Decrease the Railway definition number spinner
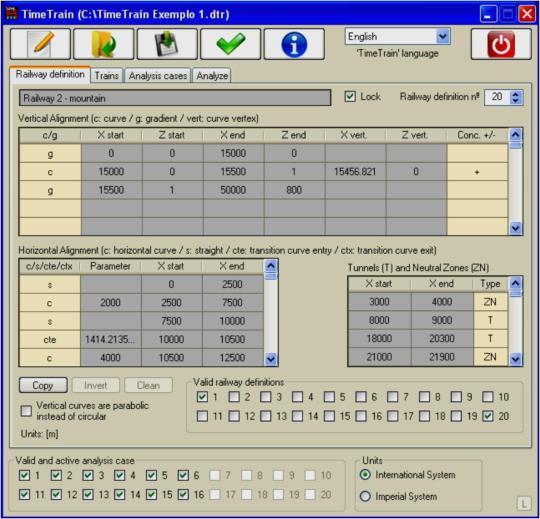This screenshot has width=540, height=519. tap(515, 101)
